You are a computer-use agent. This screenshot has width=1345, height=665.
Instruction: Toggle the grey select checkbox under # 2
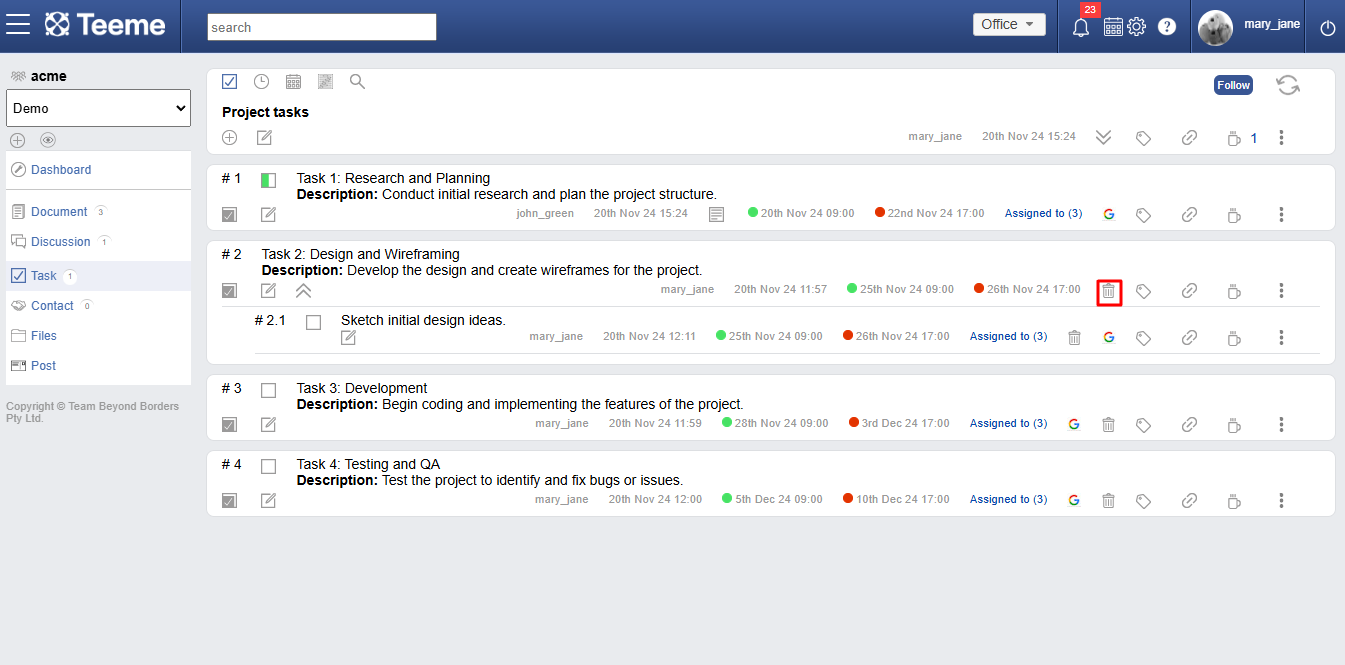click(x=229, y=291)
